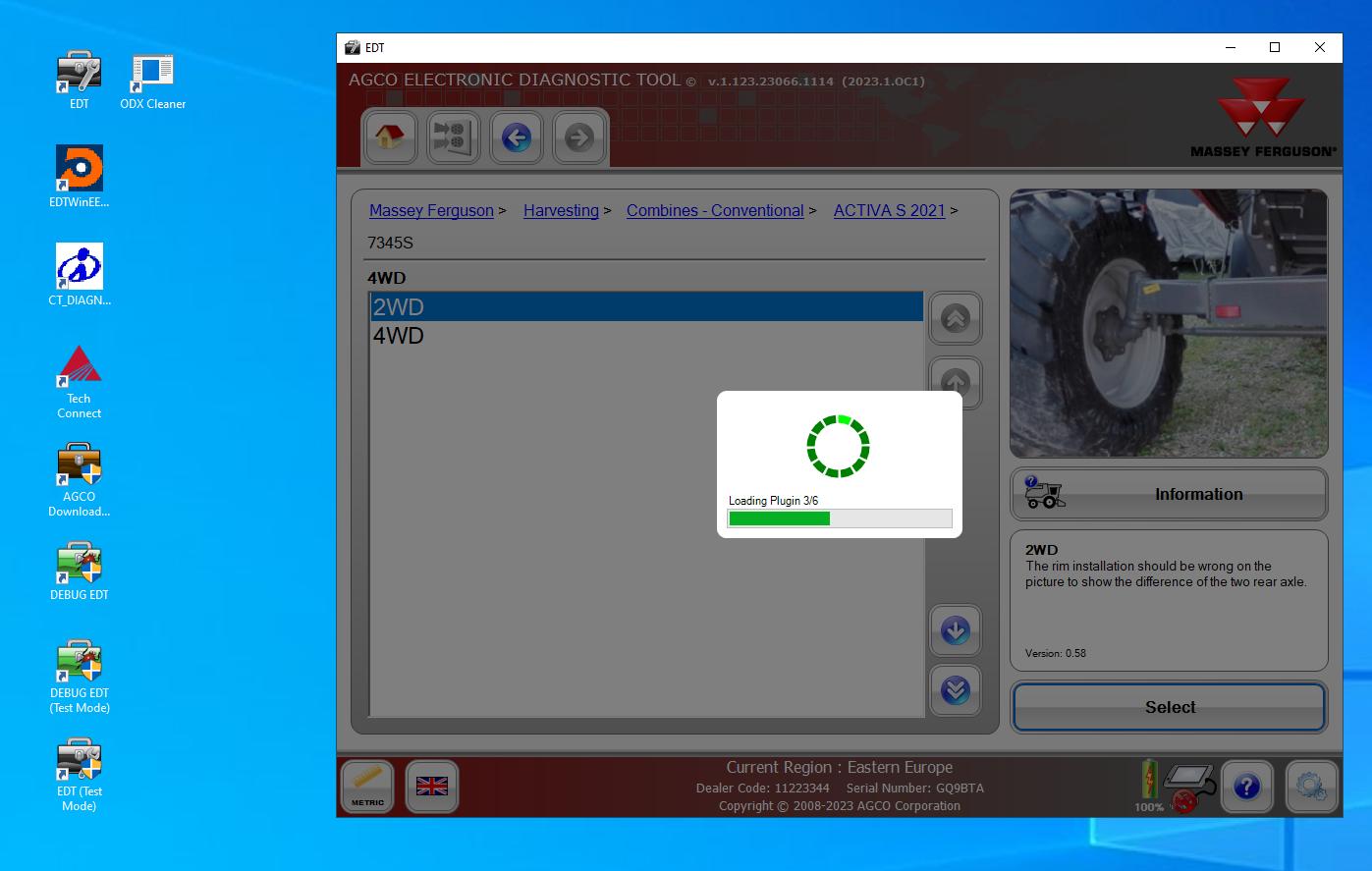Viewport: 1372px width, 871px height.
Task: Click the Loading Plugin progress bar
Action: point(839,517)
